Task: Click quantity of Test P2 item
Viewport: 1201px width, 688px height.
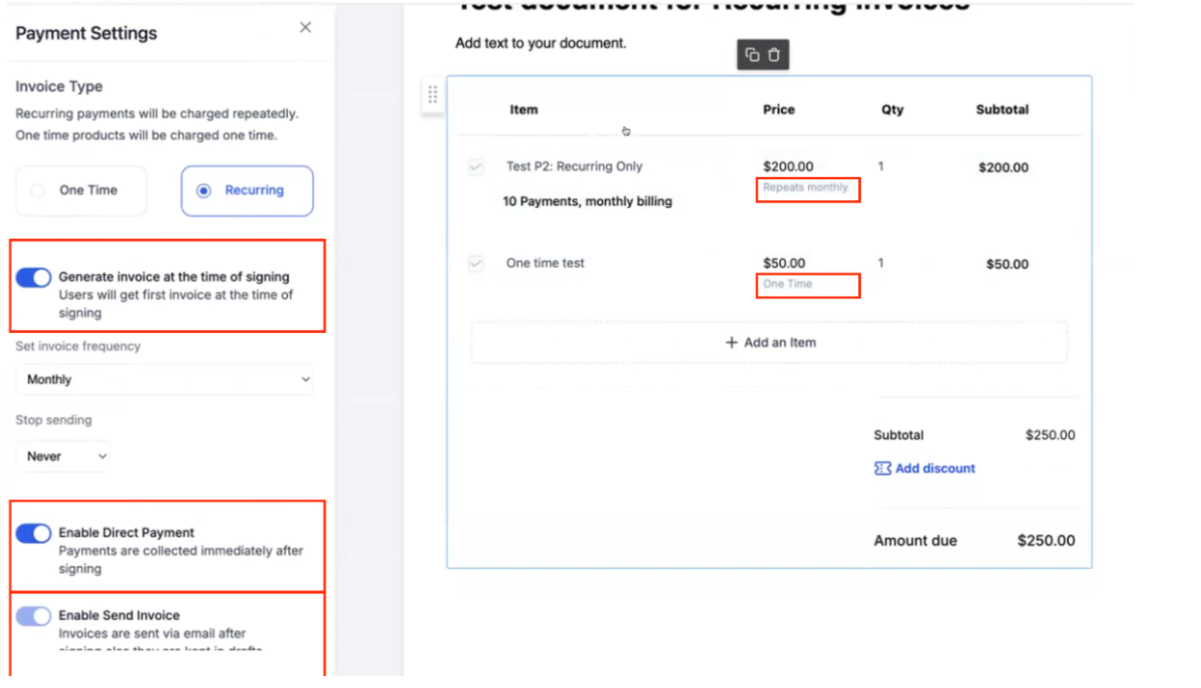Action: click(881, 167)
